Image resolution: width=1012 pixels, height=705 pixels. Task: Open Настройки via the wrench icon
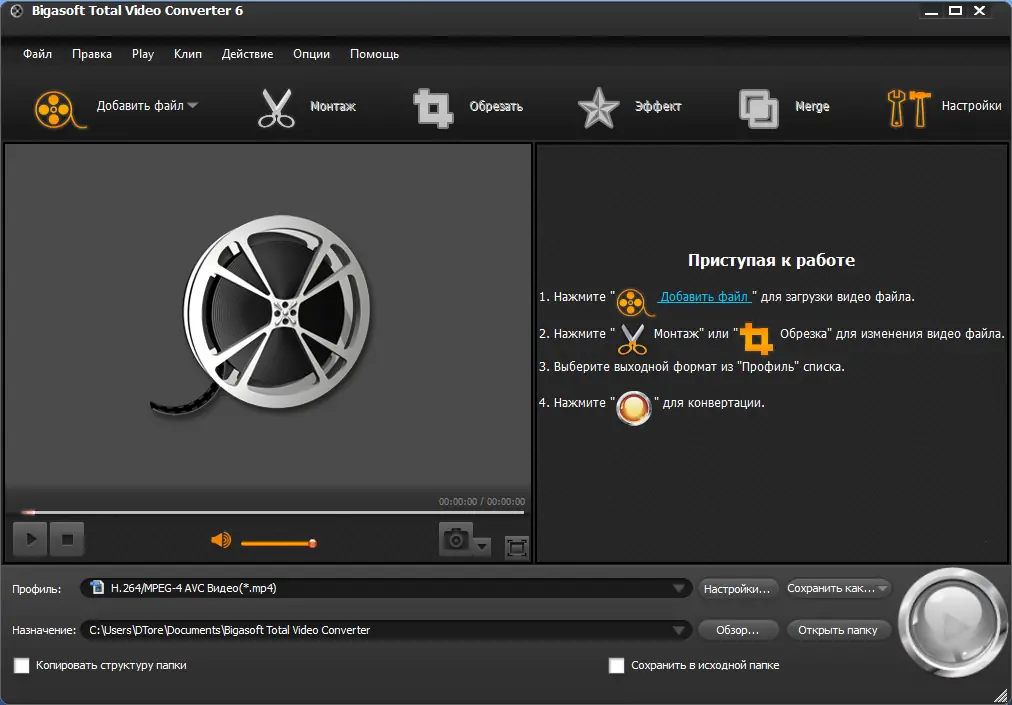(x=906, y=107)
